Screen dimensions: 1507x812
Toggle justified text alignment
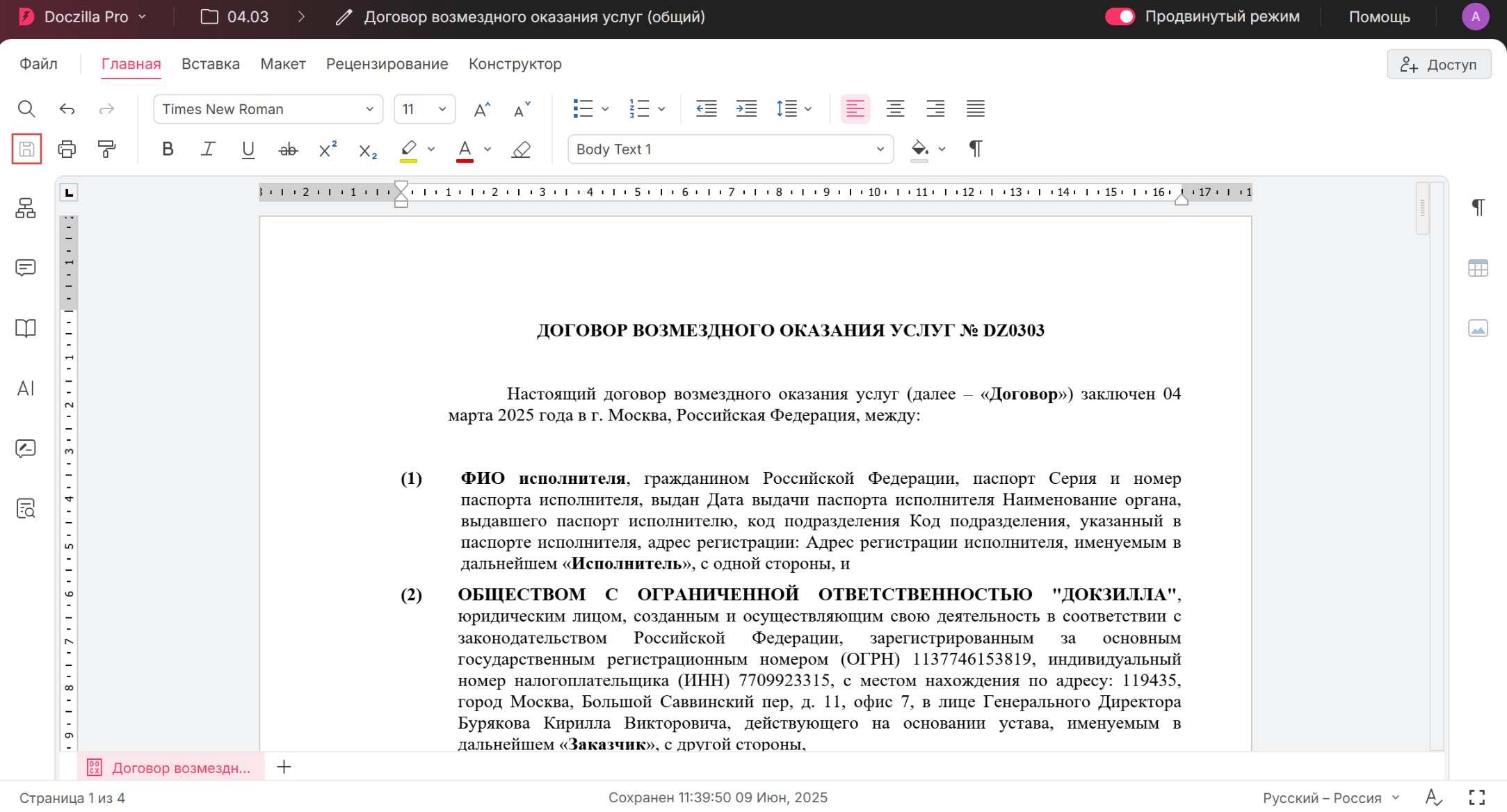[x=975, y=108]
